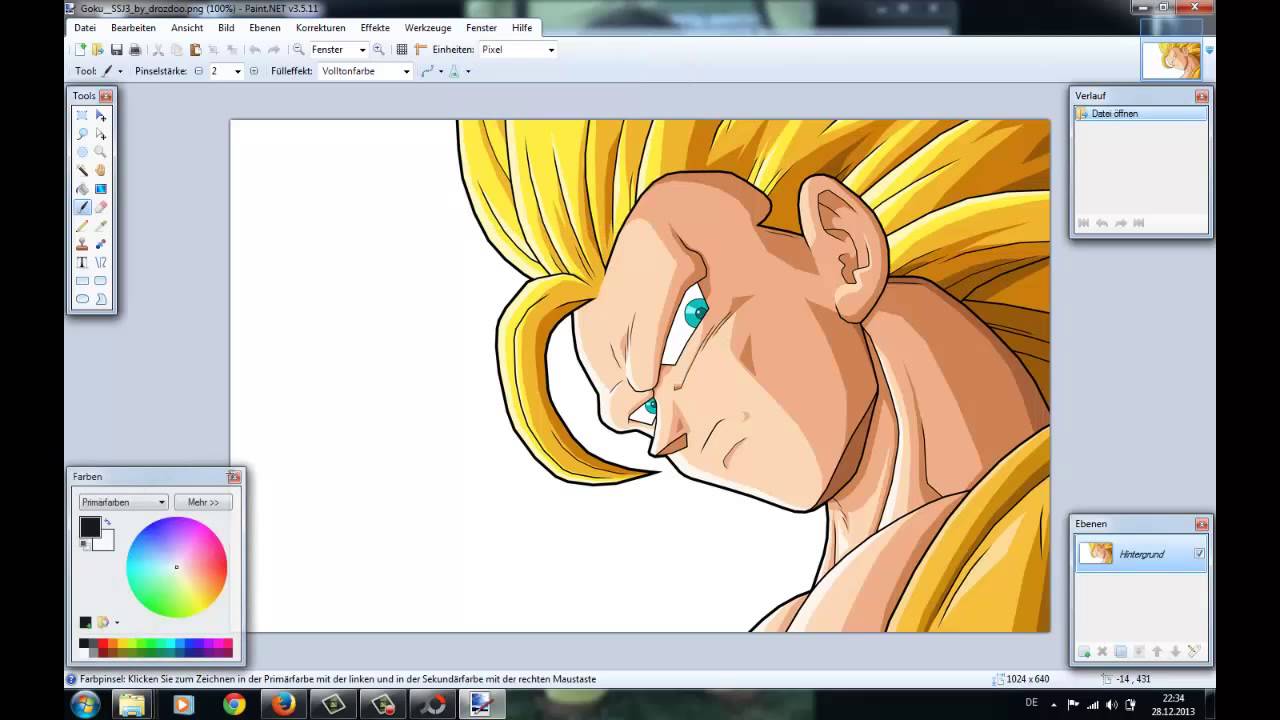This screenshot has width=1280, height=720.
Task: Select the Pencil tool
Action: [82, 226]
